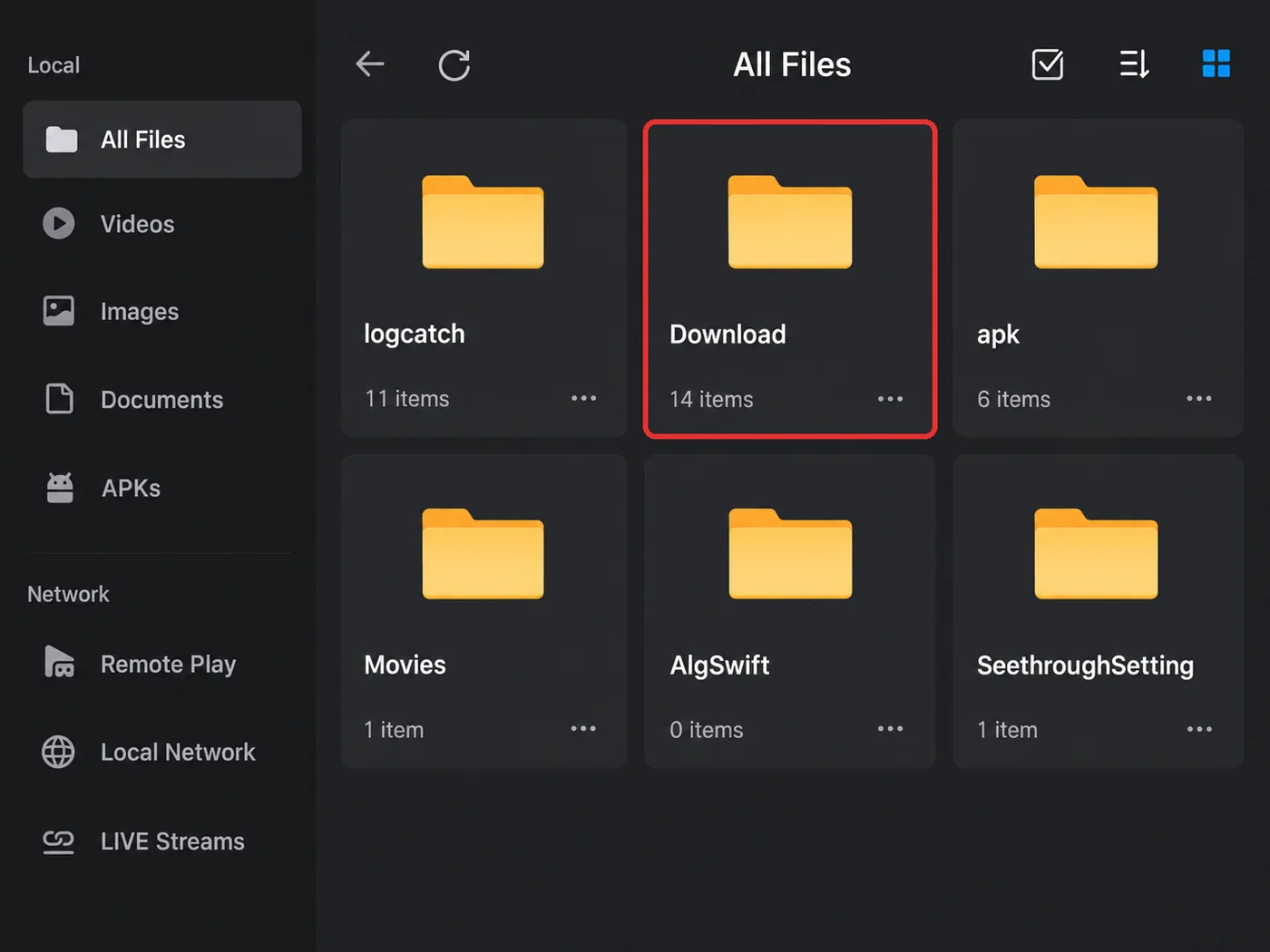
Task: Open the Download folder icon
Action: tap(790, 222)
